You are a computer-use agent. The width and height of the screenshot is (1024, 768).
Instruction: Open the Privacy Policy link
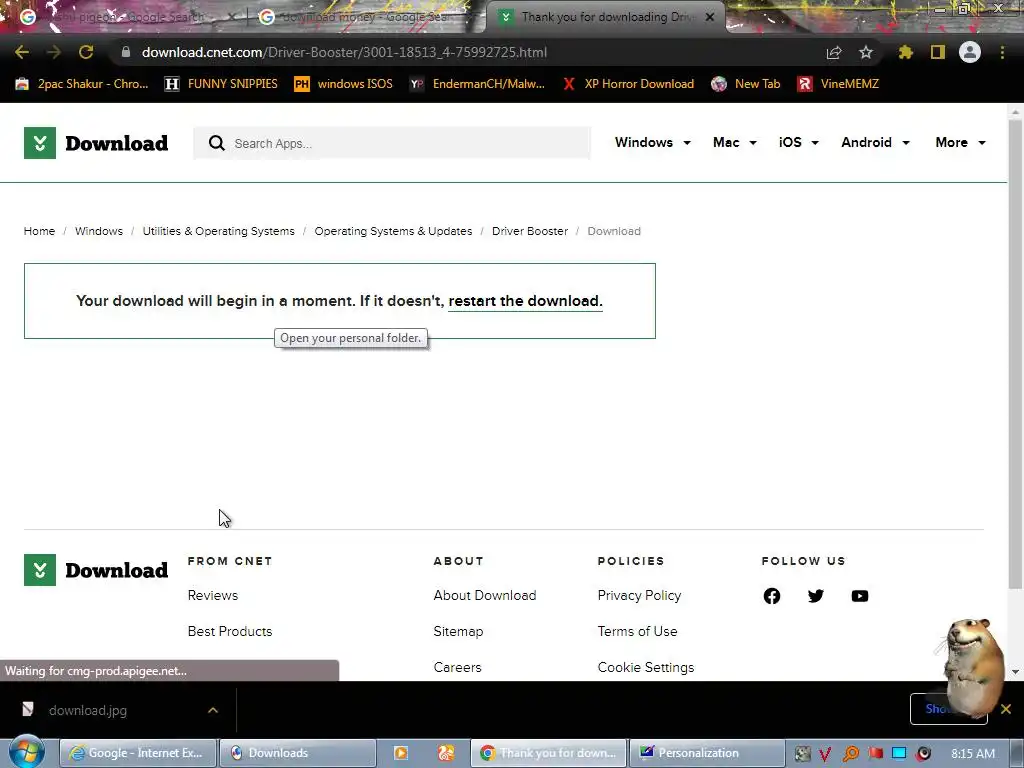639,596
